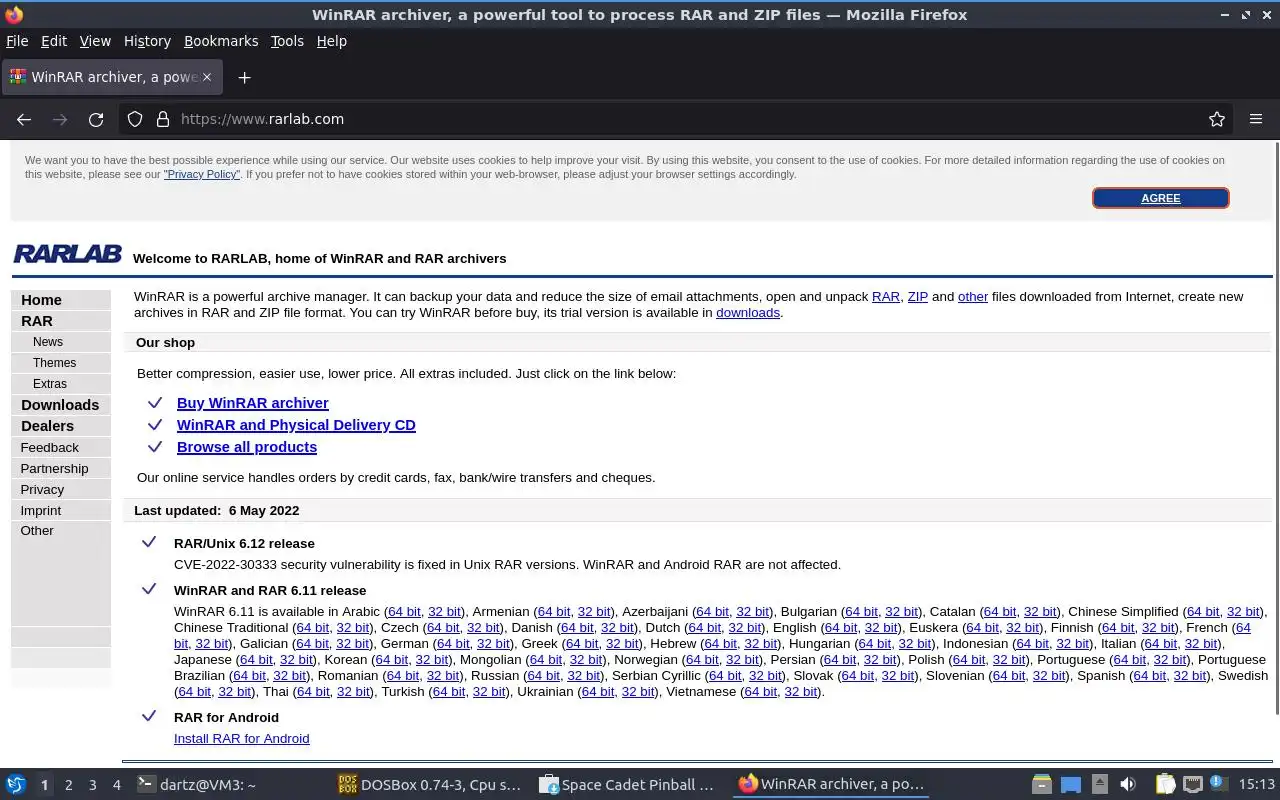The image size is (1280, 800).
Task: Open the History menu
Action: (147, 41)
